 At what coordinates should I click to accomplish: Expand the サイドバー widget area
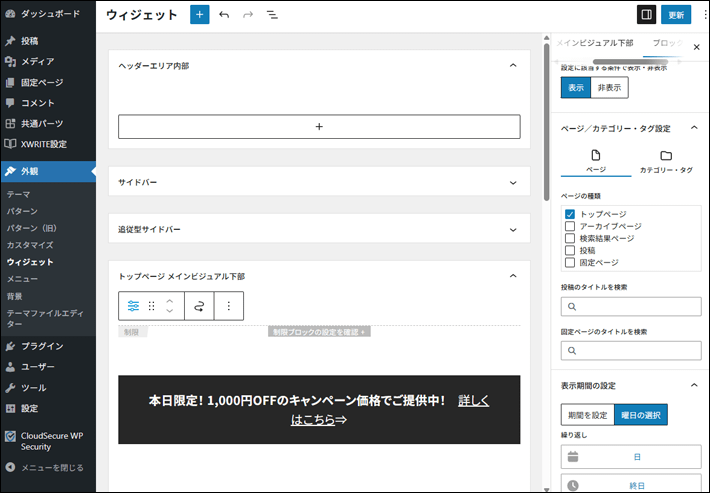(x=512, y=183)
